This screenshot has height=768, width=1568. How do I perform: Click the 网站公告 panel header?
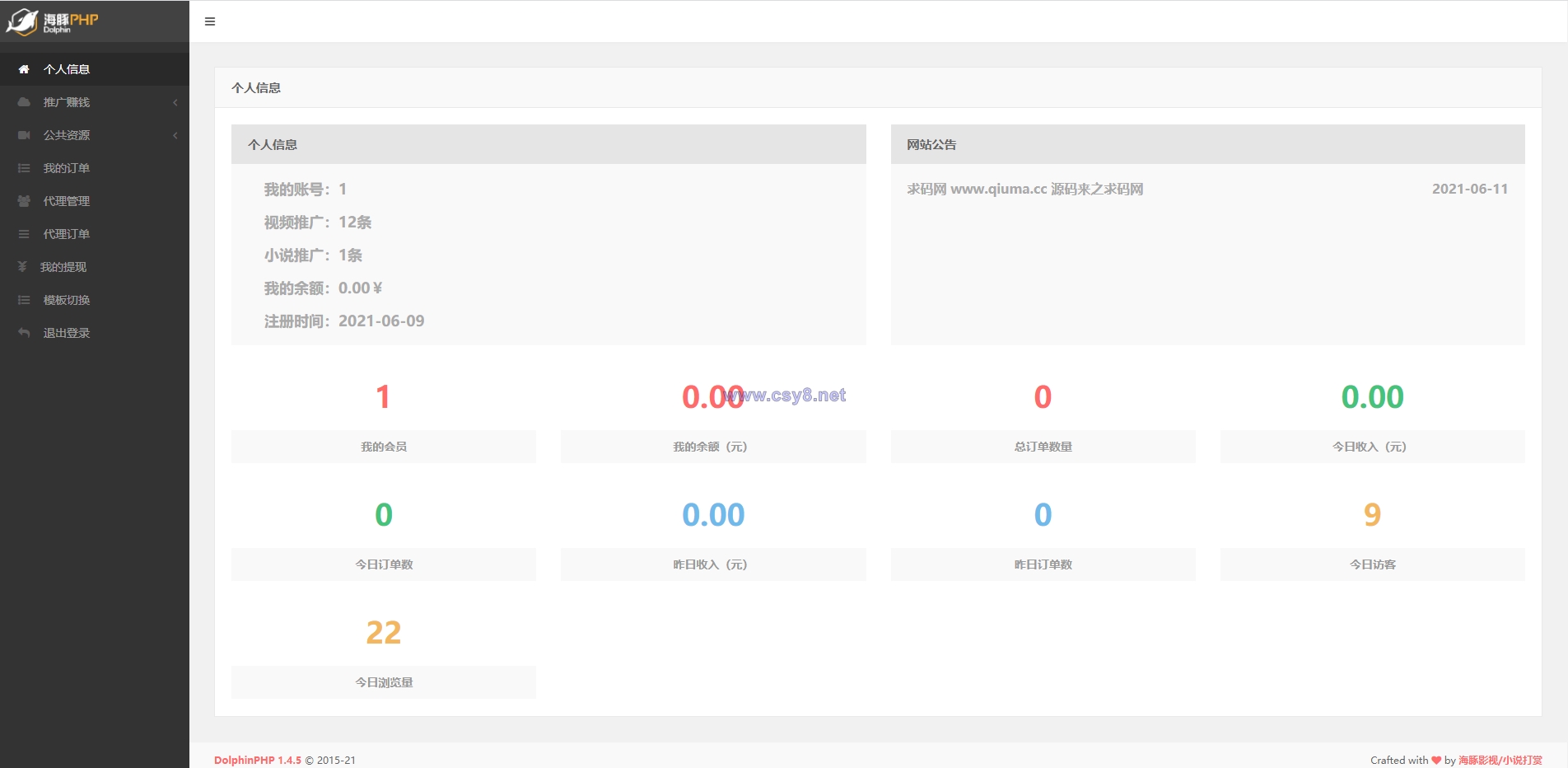1208,144
